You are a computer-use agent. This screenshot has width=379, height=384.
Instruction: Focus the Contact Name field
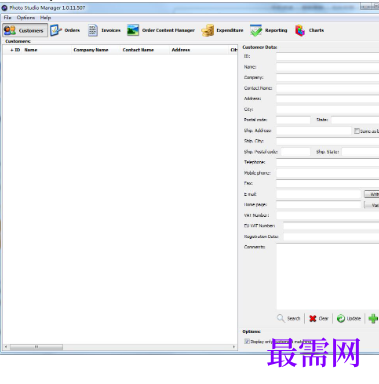click(327, 88)
